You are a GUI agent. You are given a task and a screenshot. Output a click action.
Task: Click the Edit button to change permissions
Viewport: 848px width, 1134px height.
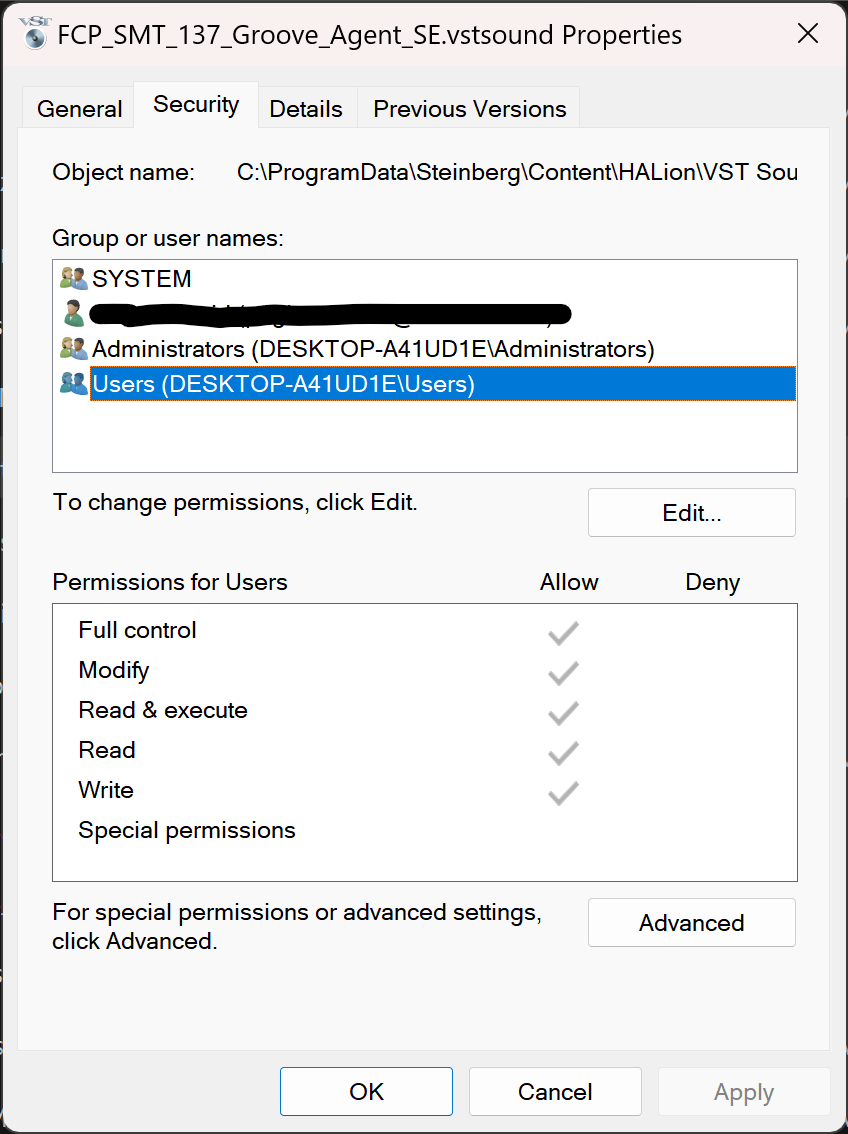(x=691, y=512)
